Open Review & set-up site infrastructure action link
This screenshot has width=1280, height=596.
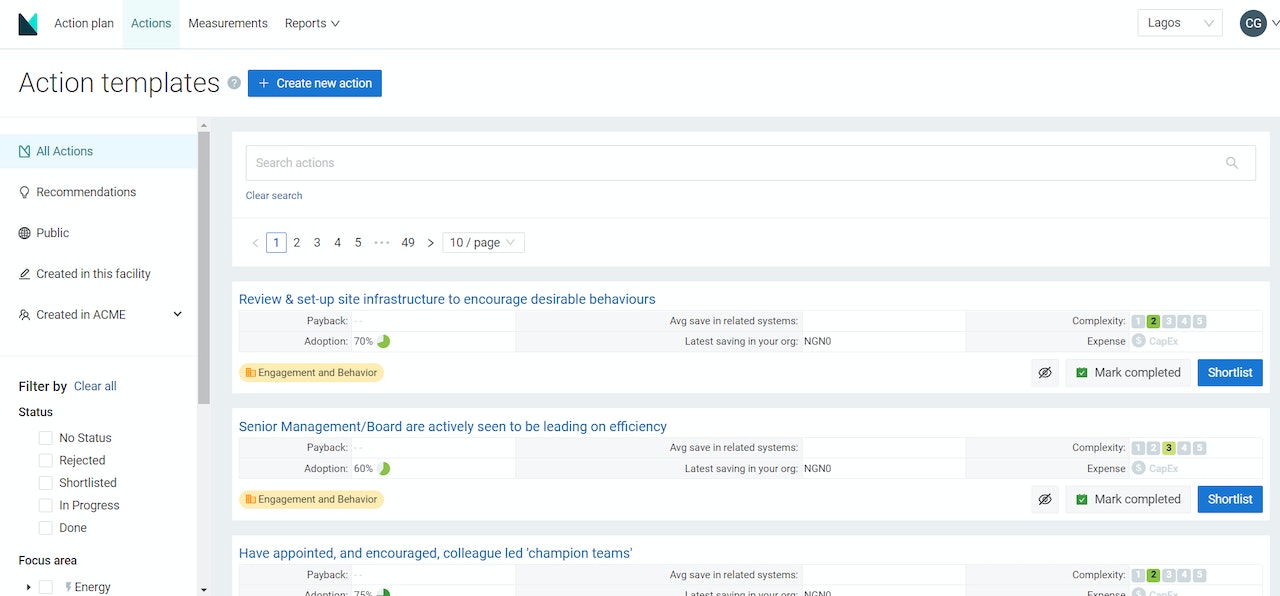click(x=447, y=299)
